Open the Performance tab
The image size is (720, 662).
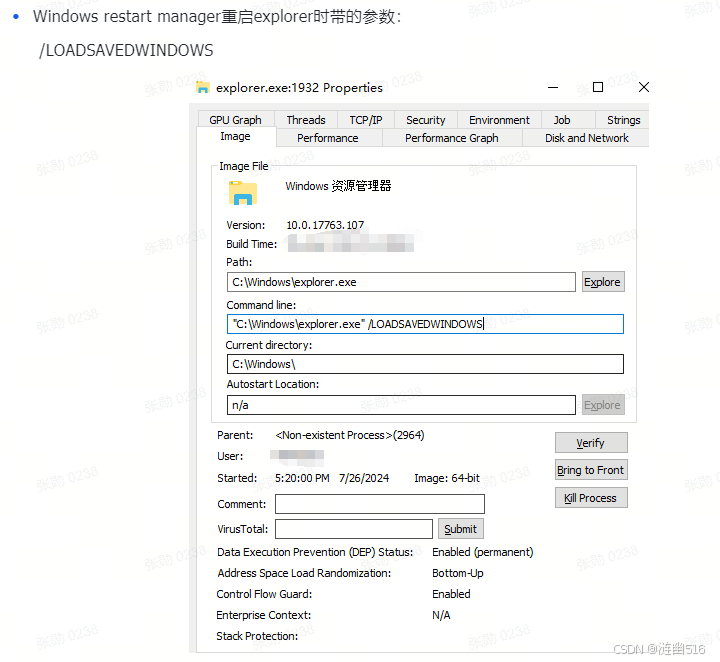(x=328, y=138)
